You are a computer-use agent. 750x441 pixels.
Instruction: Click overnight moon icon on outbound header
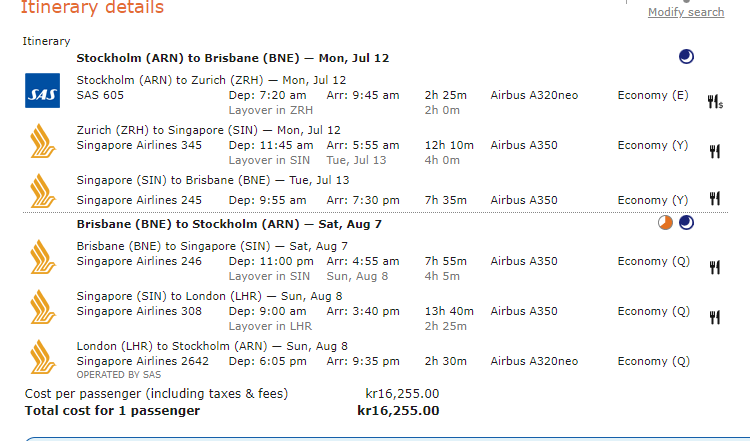686,57
